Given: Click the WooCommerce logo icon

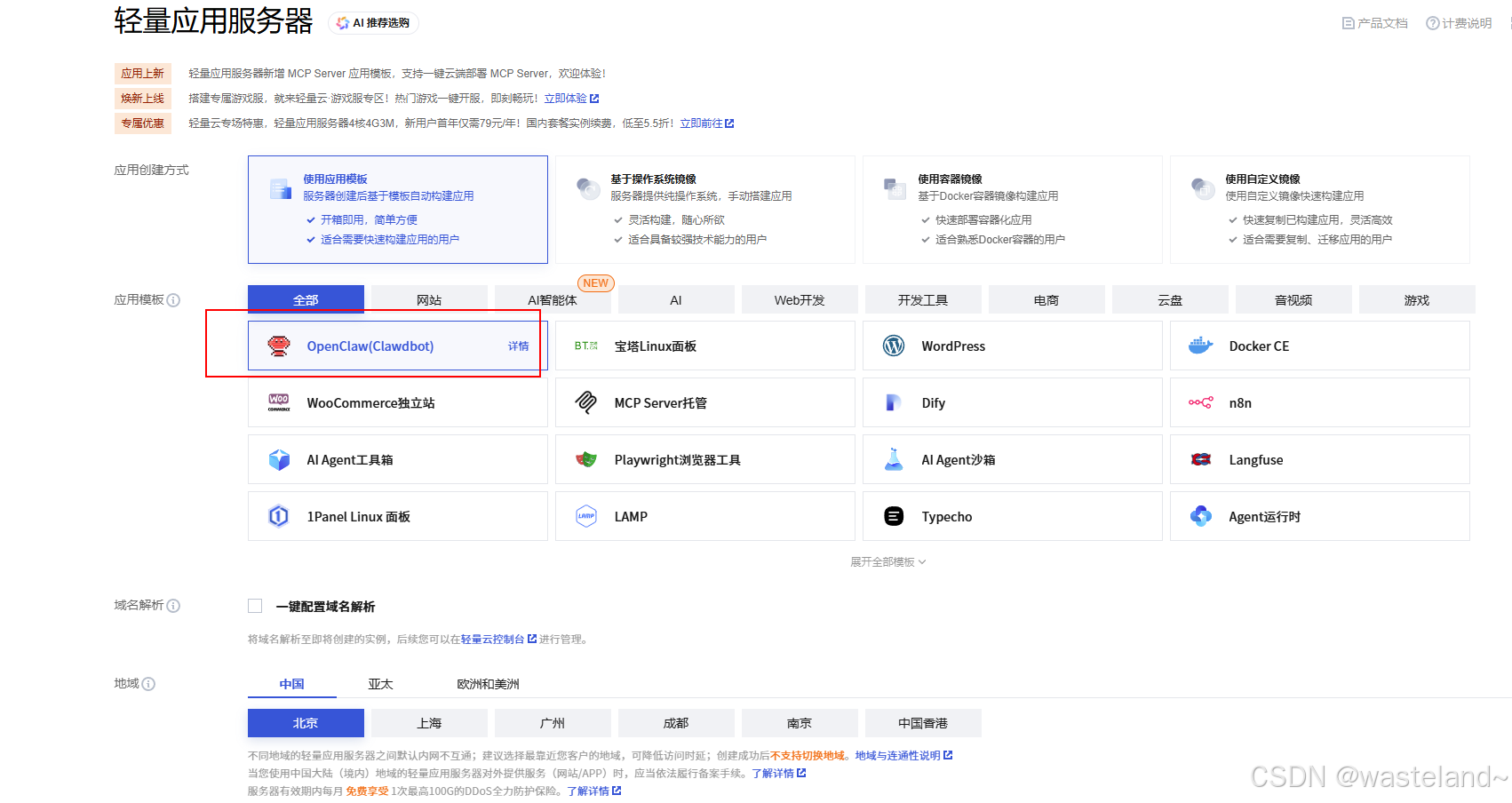Looking at the screenshot, I should (279, 402).
